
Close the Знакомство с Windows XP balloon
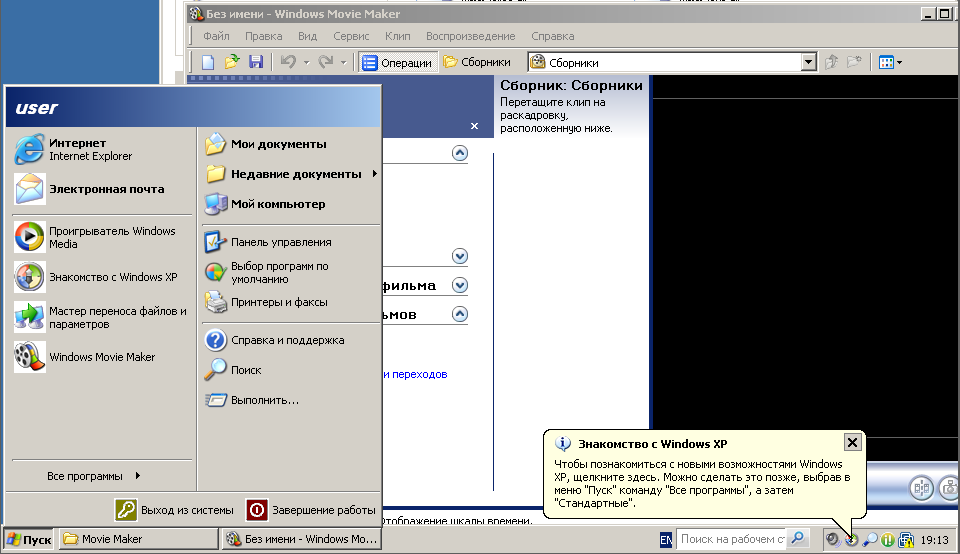pyautogui.click(x=852, y=443)
